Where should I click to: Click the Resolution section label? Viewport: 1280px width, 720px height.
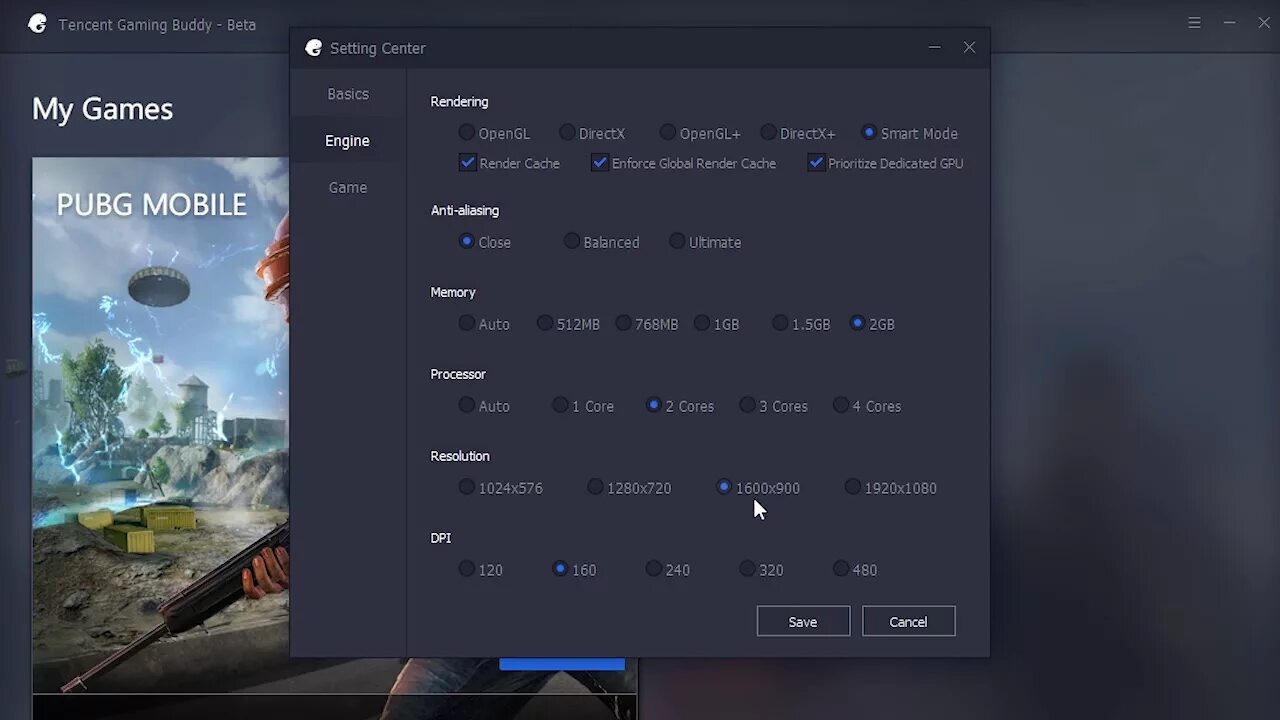[x=460, y=456]
